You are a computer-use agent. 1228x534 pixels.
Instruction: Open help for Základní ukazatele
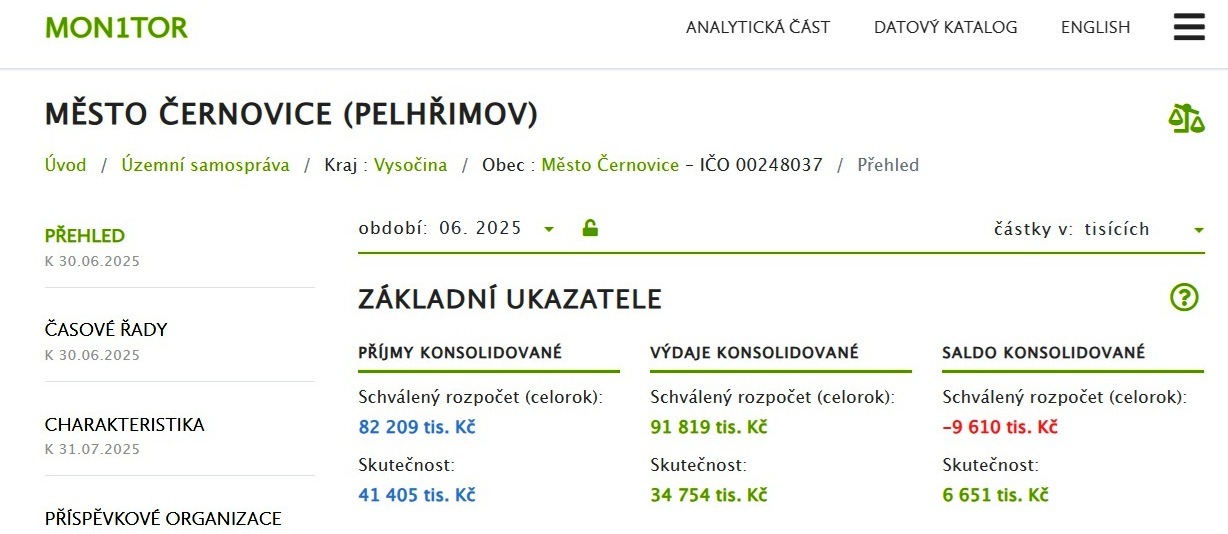[x=1184, y=297]
